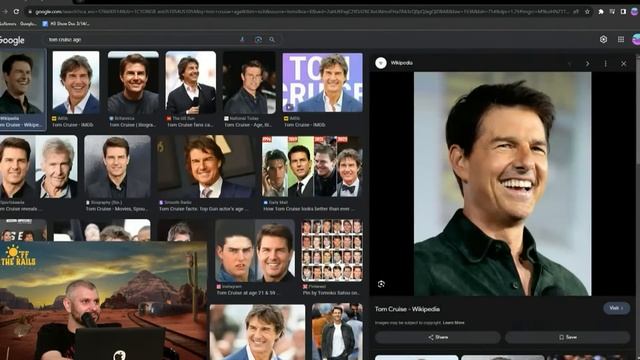Reload the page with the browser refresh icon
Screen dimensions: 640x360
(x=16, y=11)
